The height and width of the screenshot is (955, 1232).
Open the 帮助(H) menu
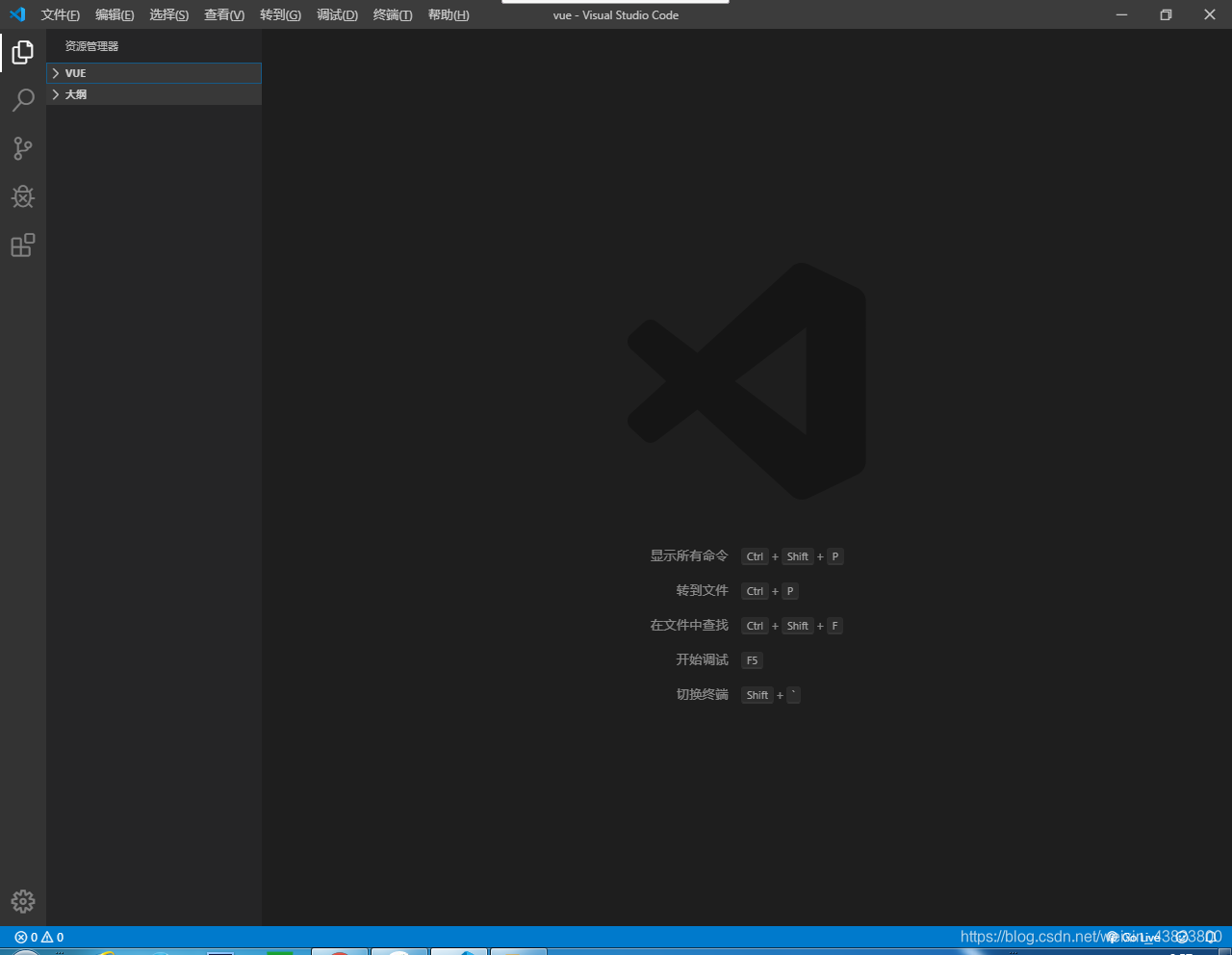tap(449, 14)
